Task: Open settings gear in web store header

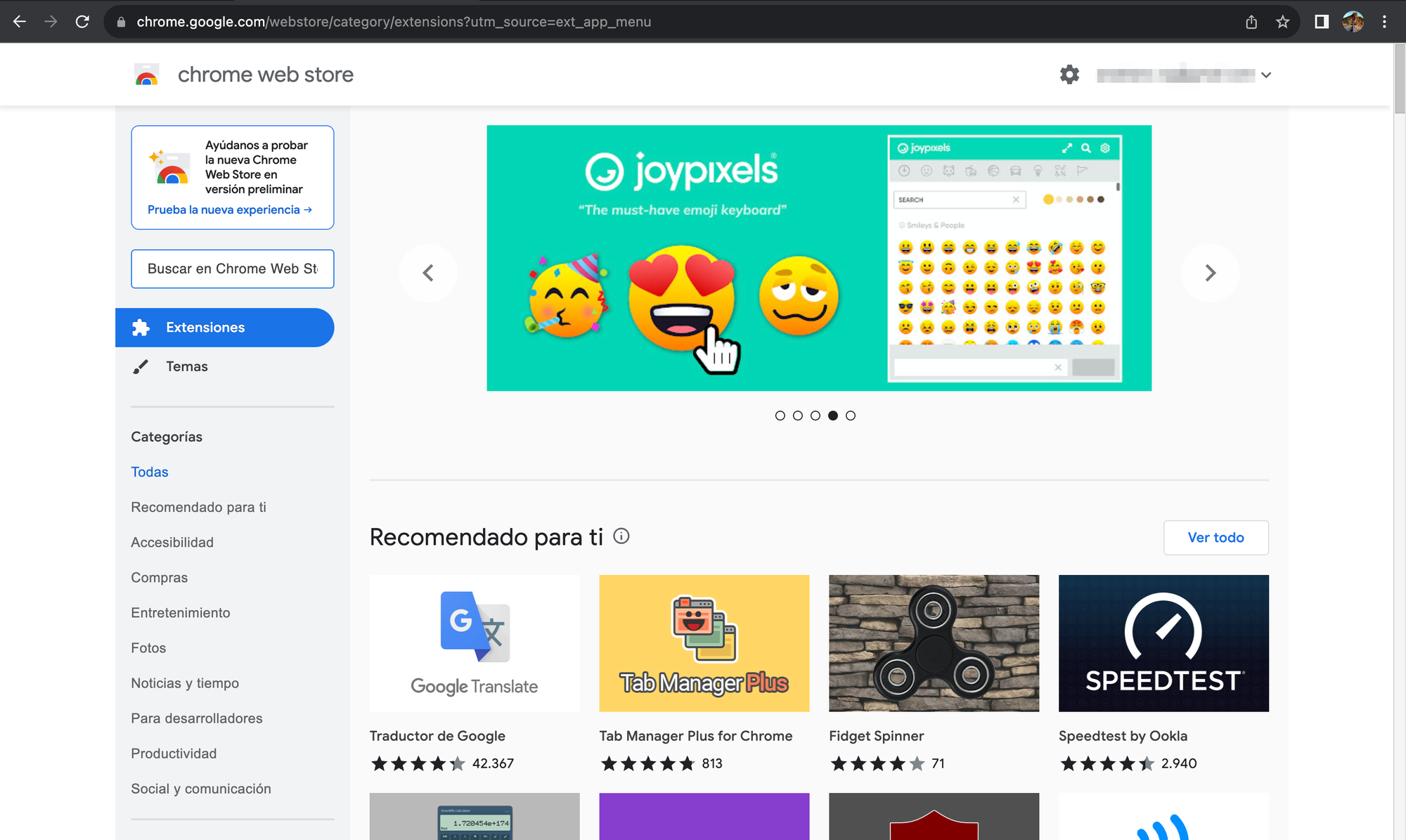Action: (1069, 75)
